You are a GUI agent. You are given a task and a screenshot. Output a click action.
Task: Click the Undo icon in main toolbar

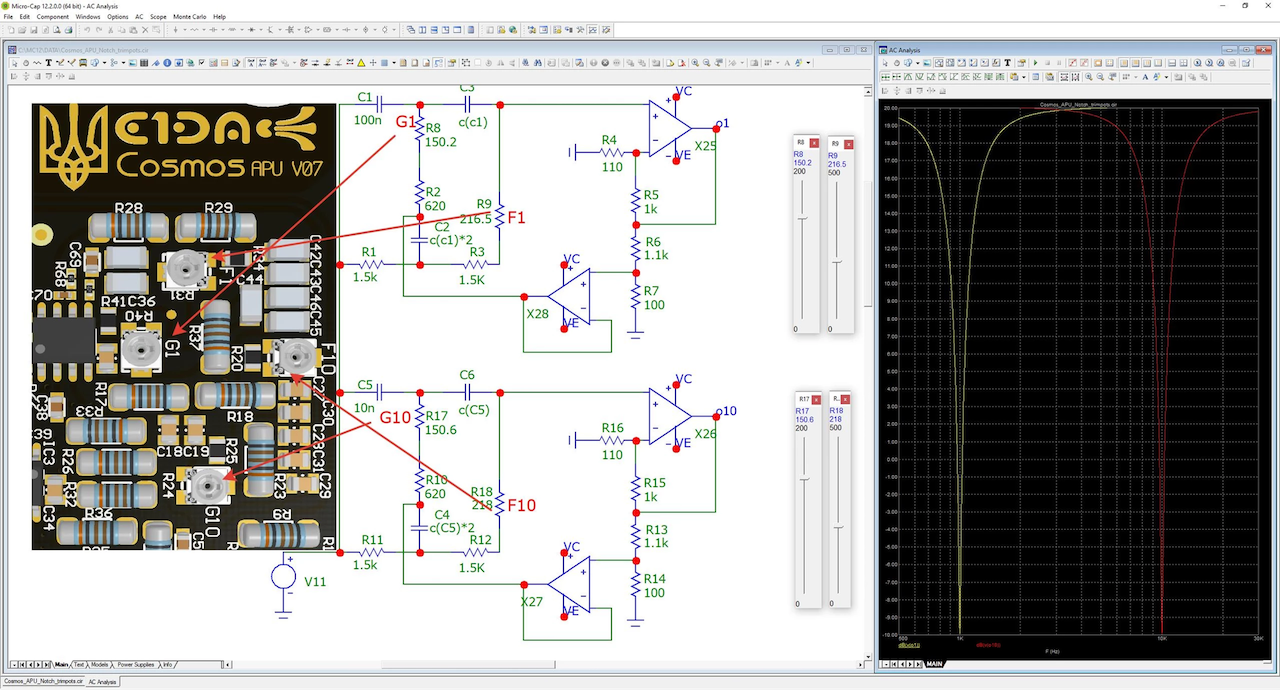point(87,30)
